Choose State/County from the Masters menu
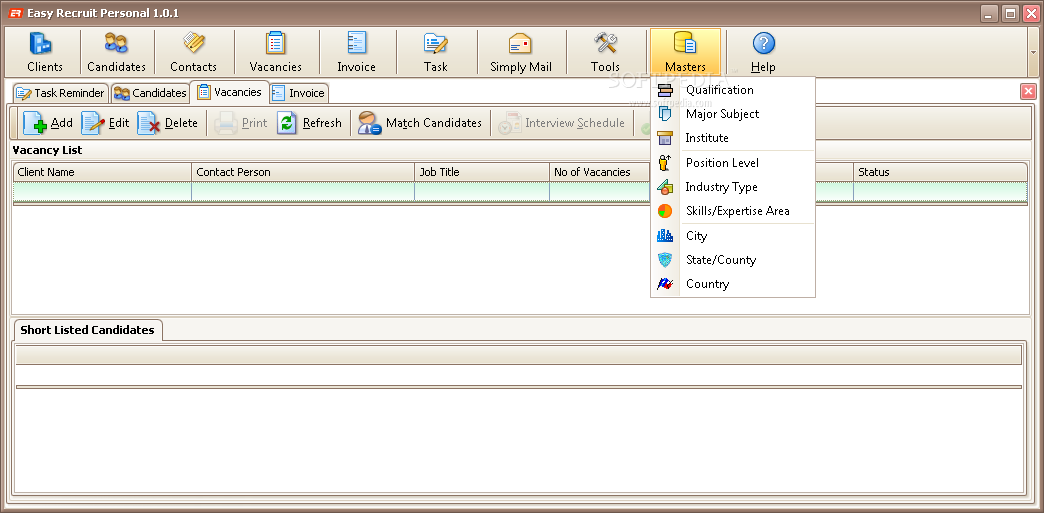Screen dimensions: 1044x513 click(732, 260)
